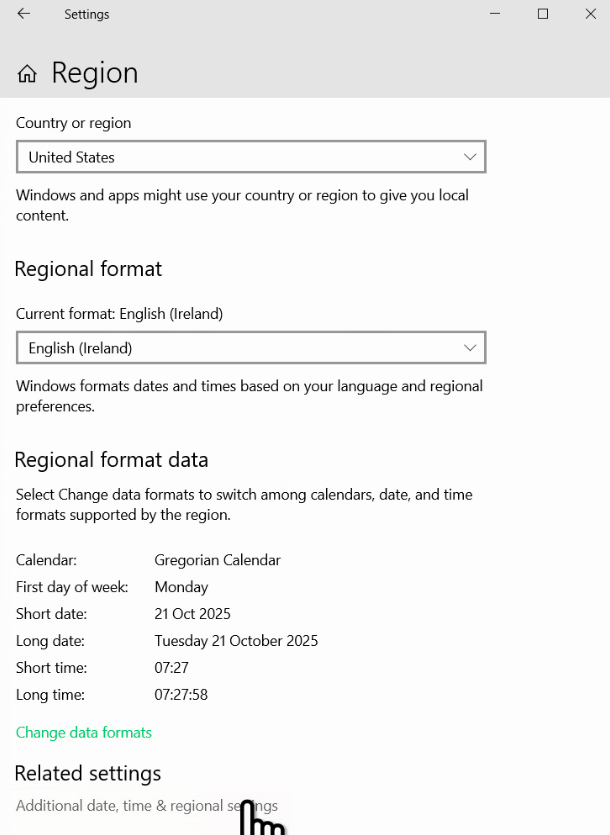This screenshot has width=610, height=835.
Task: Click the Related settings heading
Action: tap(88, 774)
